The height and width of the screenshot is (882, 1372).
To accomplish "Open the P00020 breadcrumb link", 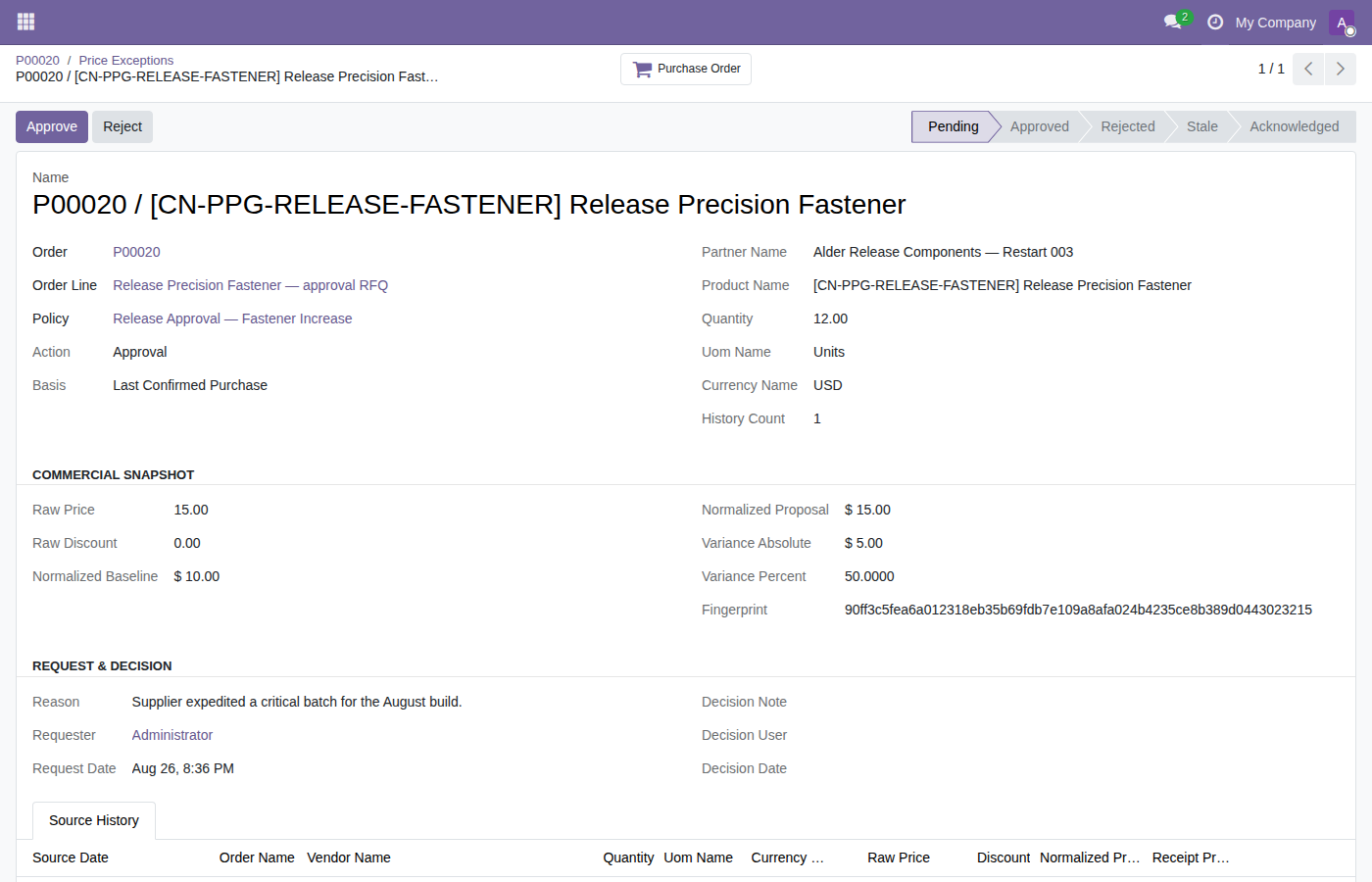I will tap(37, 60).
